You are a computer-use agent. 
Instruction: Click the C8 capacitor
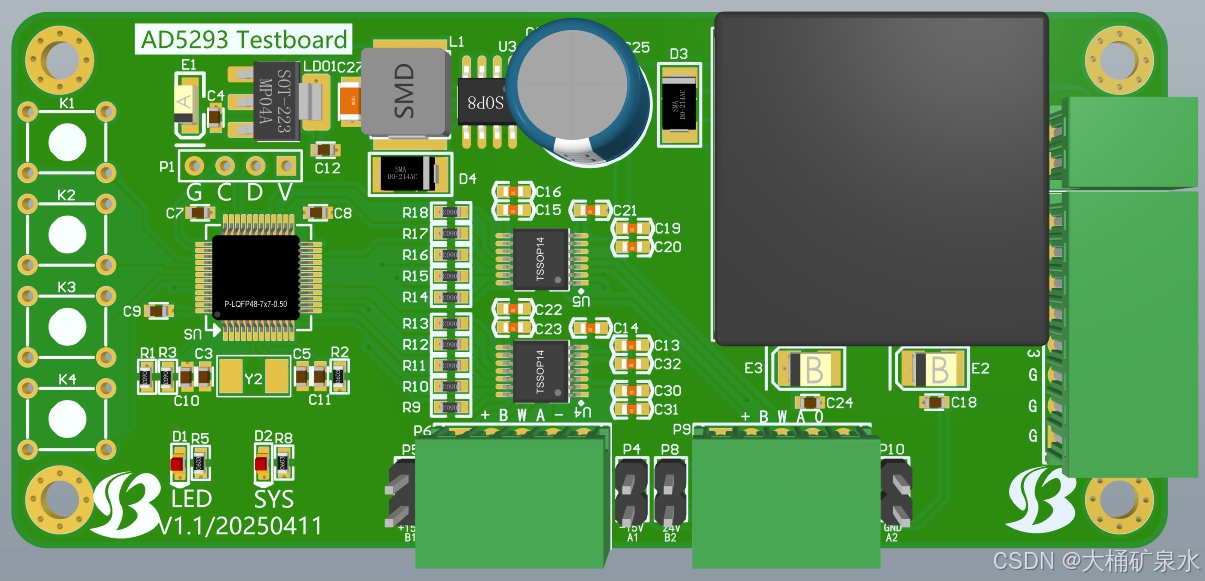coord(318,212)
